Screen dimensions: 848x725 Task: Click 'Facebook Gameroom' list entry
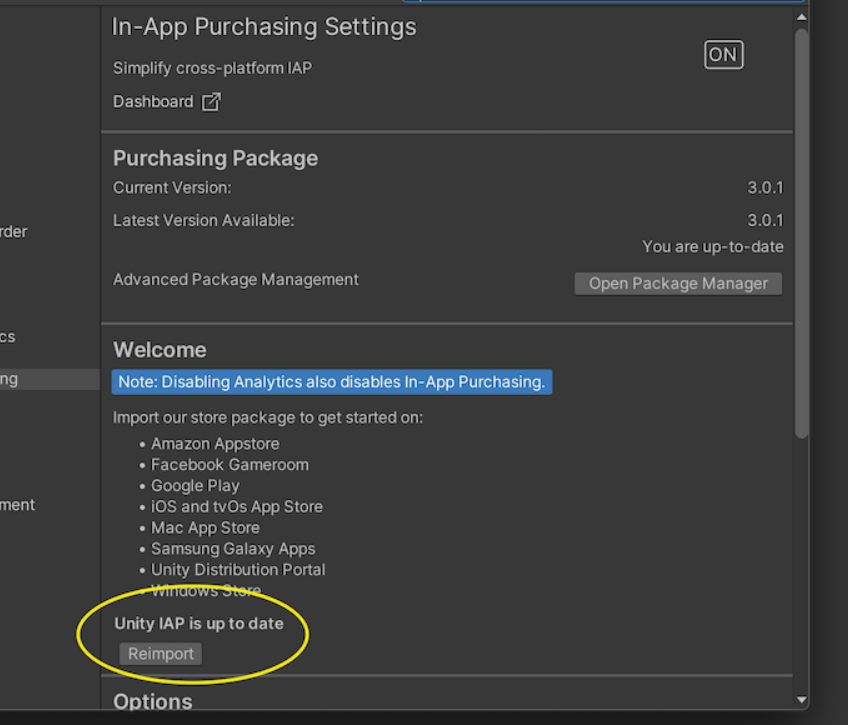coord(230,465)
